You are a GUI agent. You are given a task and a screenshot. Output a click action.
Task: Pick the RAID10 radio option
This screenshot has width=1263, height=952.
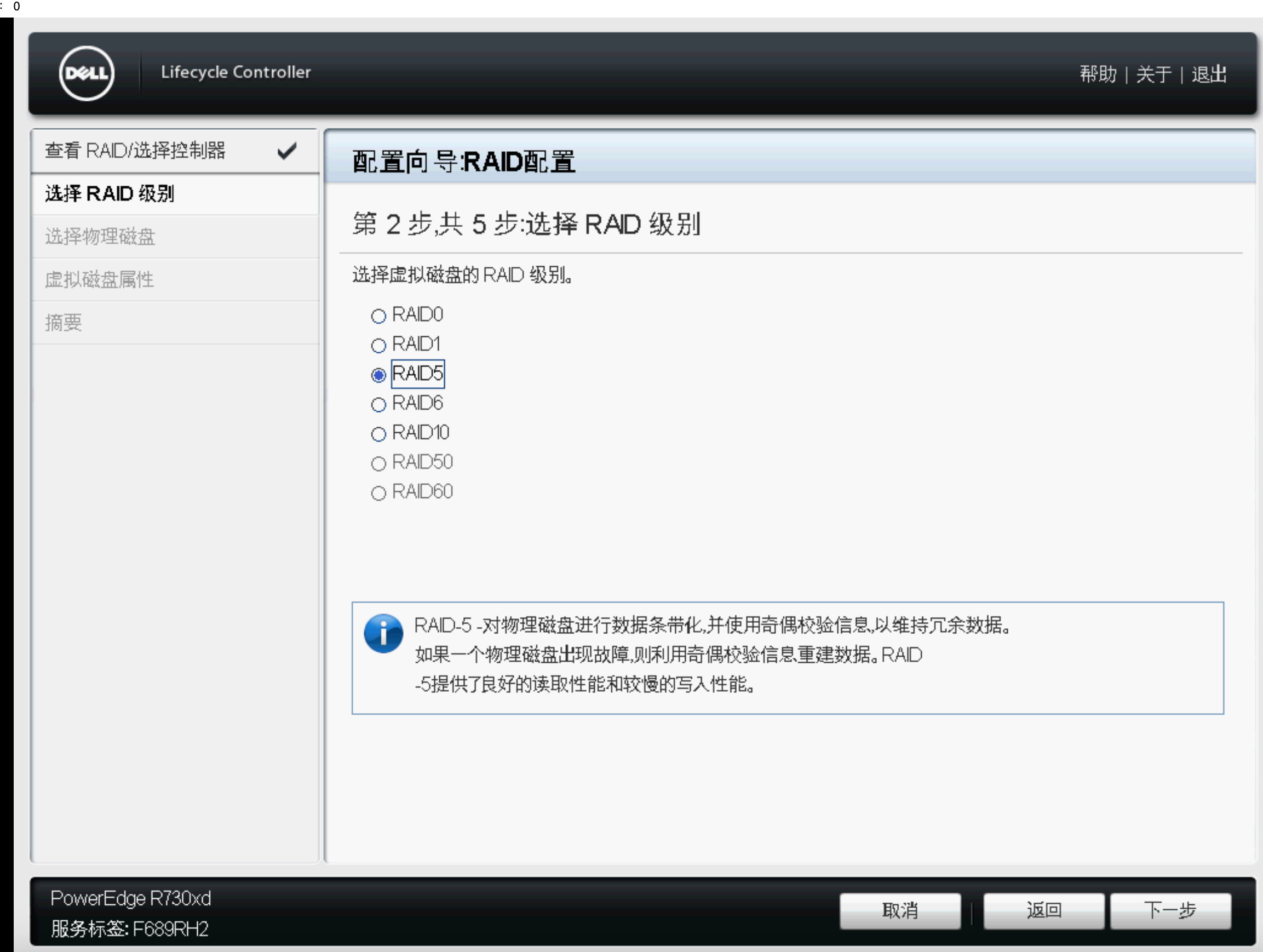click(x=378, y=434)
